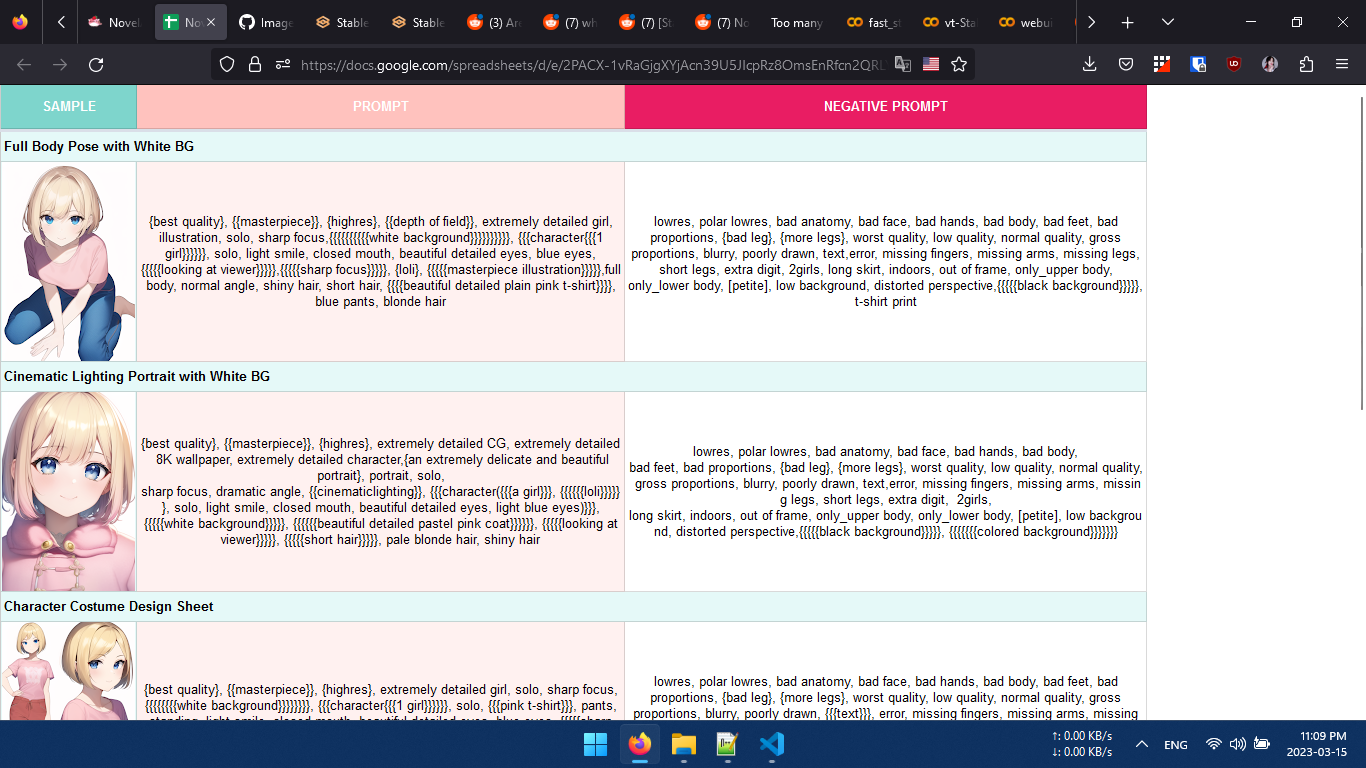Viewport: 1366px width, 768px height.
Task: Open the List all tabs chevron
Action: tap(1167, 21)
